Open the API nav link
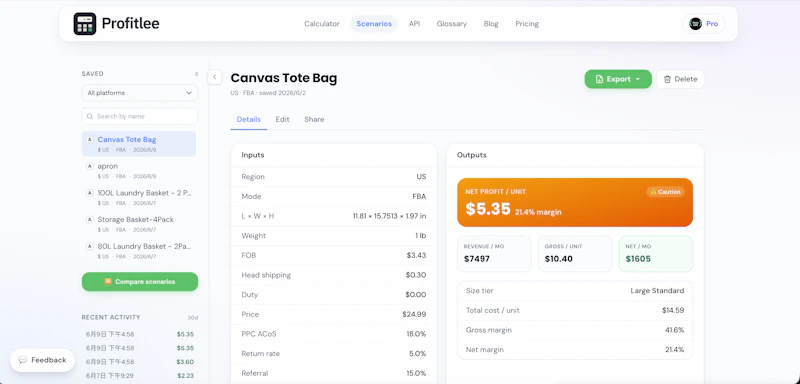Screen dimensions: 800x384 pos(414,23)
